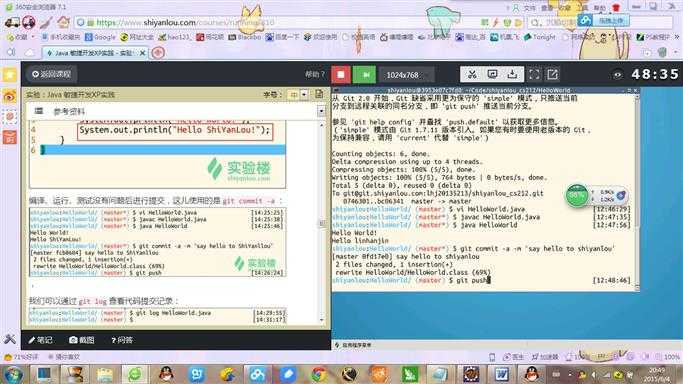Toggle the eye icon beside the timer
Viewport: 683px width, 384px height.
tap(617, 75)
